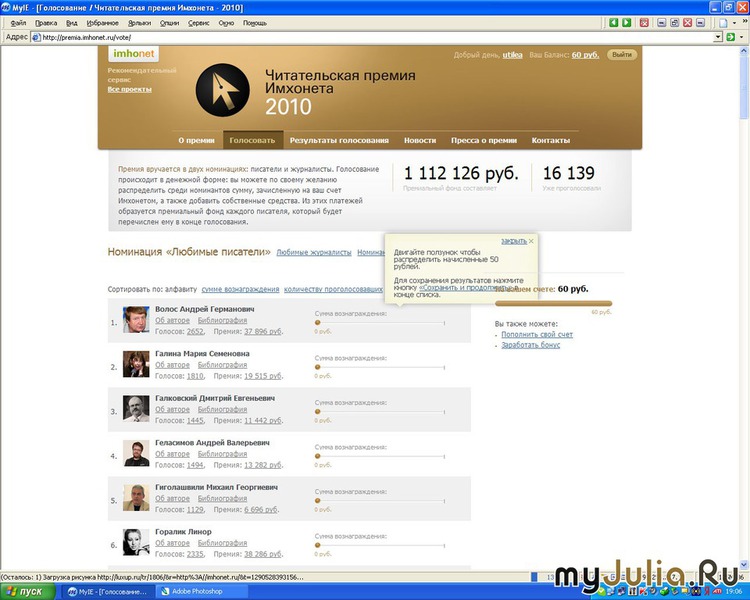This screenshot has height=600, width=750.
Task: Click votes link «1445» for Галковский
Action: (195, 421)
